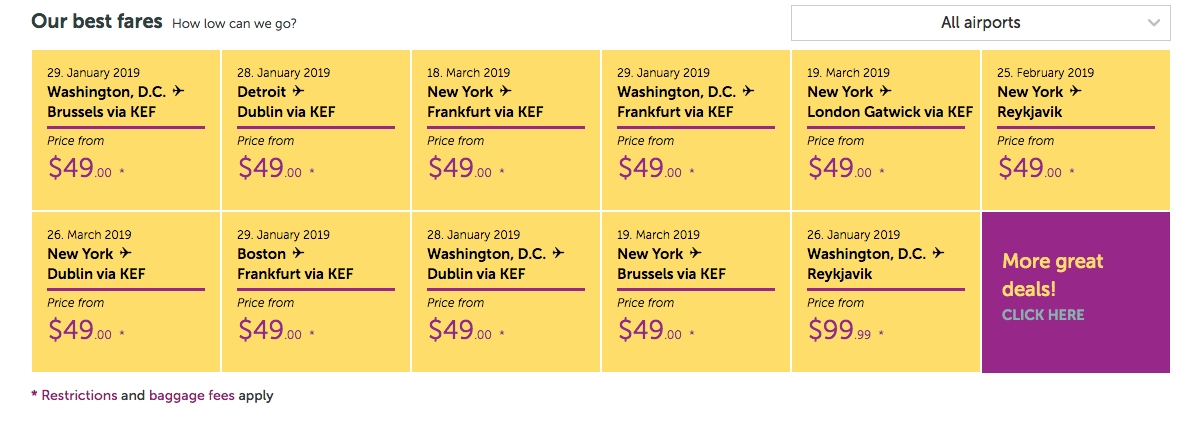The width and height of the screenshot is (1195, 422).
Task: Click the purple More great deals tile
Action: click(x=1075, y=292)
